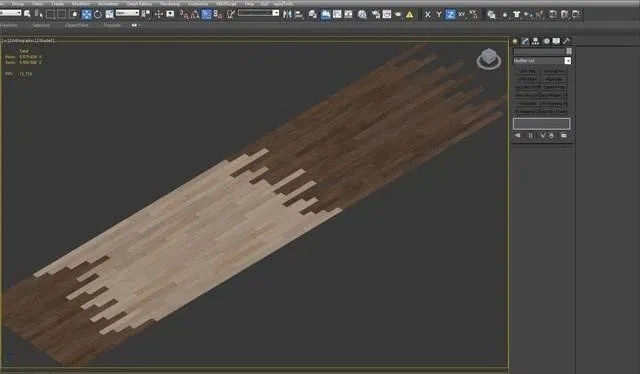Activate the Select Object tool
Screen dimensions: 640x374
27,14
